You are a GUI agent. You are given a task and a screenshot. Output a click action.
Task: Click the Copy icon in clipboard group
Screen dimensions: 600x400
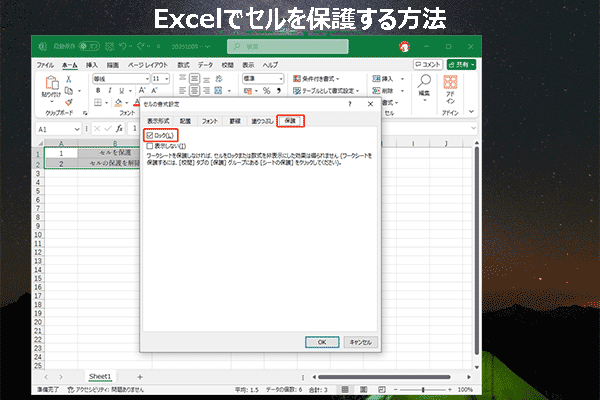(x=68, y=91)
